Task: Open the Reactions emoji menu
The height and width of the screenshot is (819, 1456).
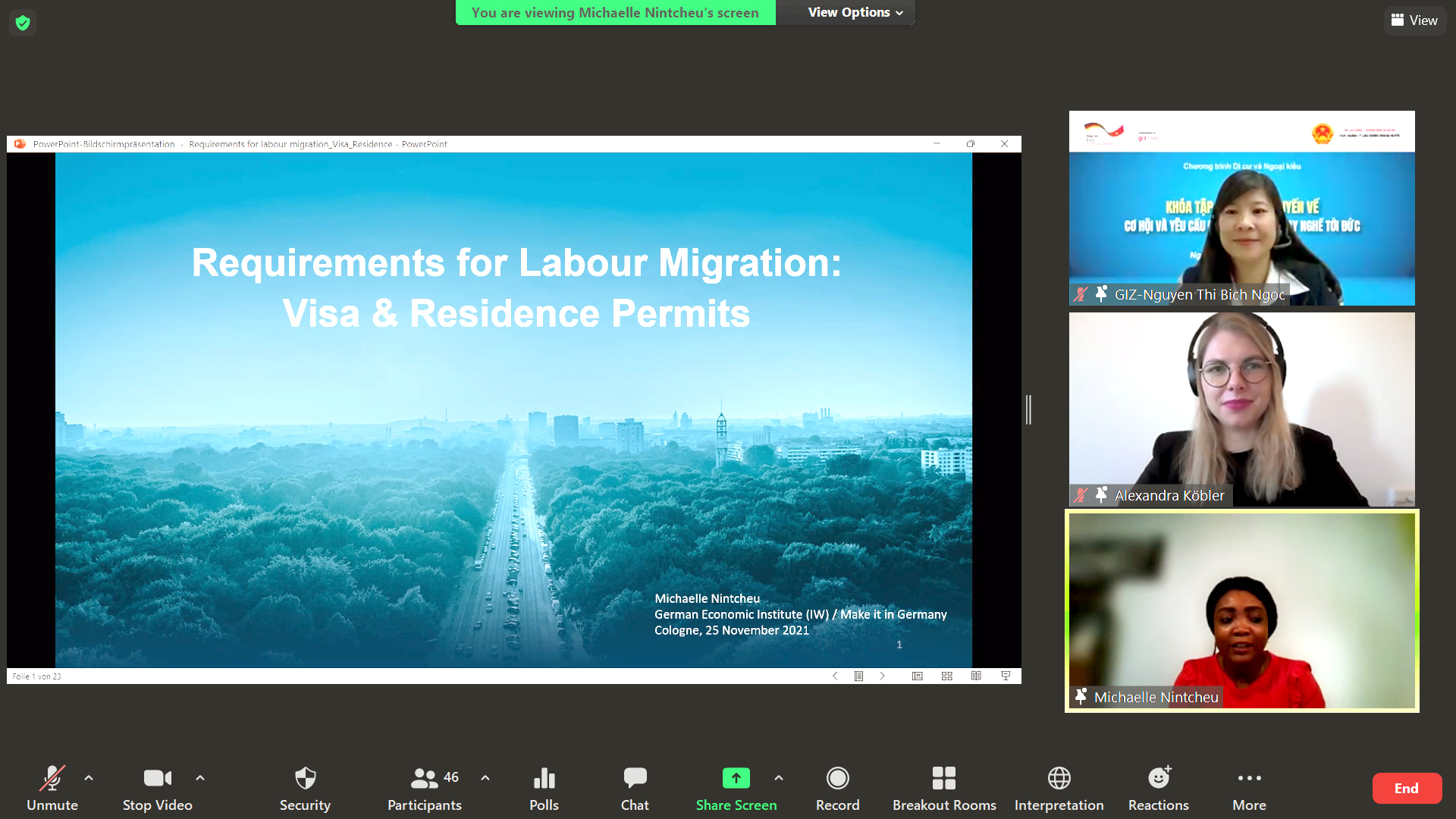Action: tap(1158, 788)
